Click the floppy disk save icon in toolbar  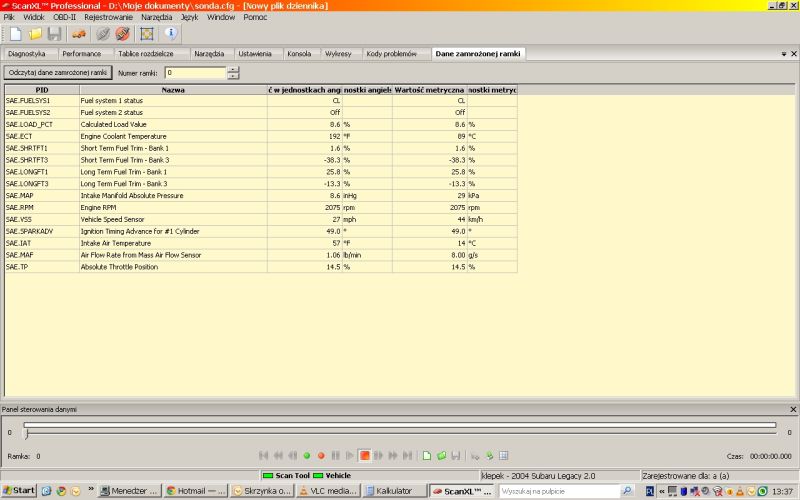pyautogui.click(x=53, y=34)
